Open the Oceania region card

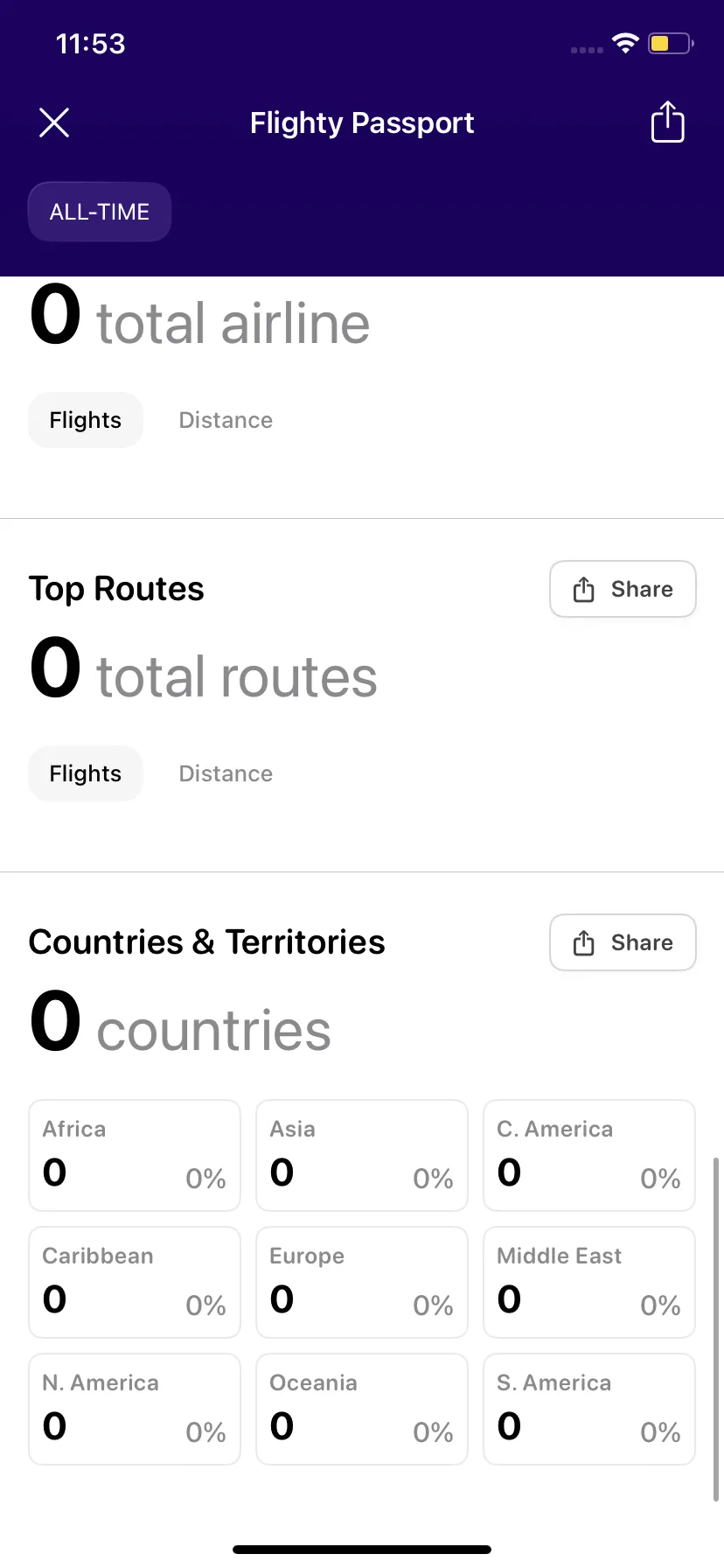click(362, 1410)
